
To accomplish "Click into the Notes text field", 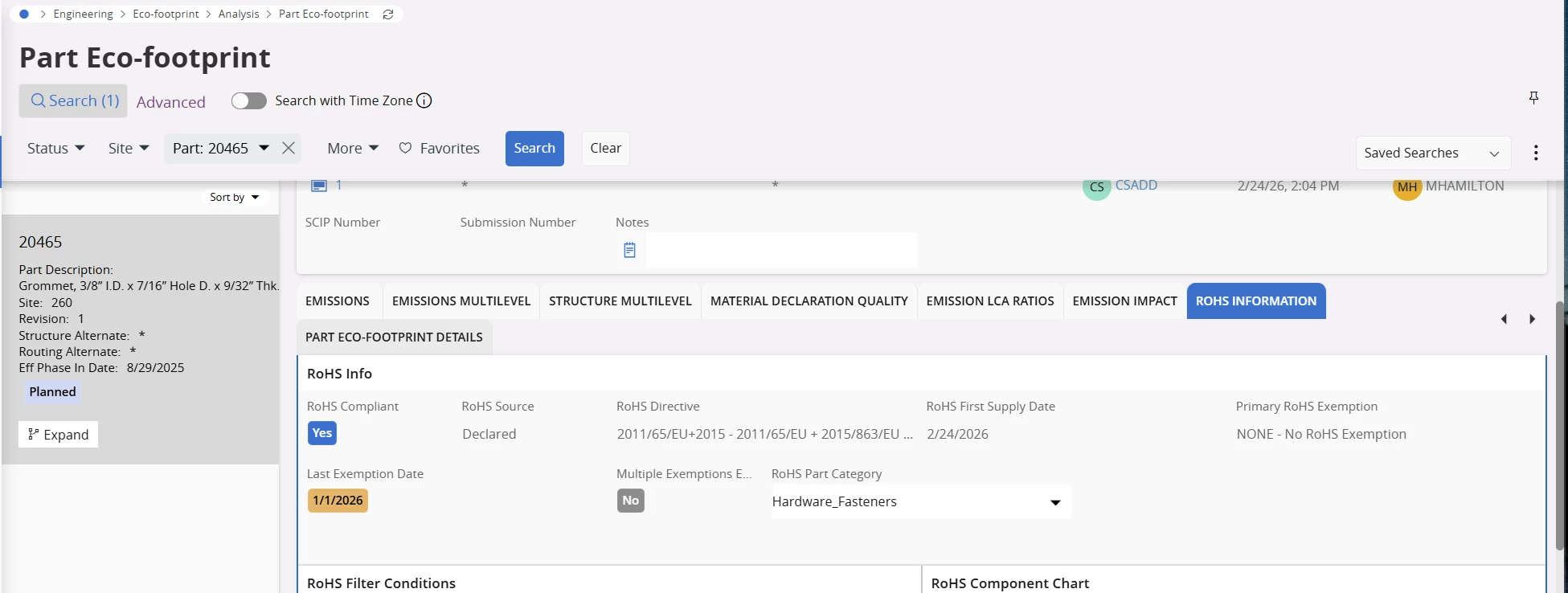I will pos(781,250).
